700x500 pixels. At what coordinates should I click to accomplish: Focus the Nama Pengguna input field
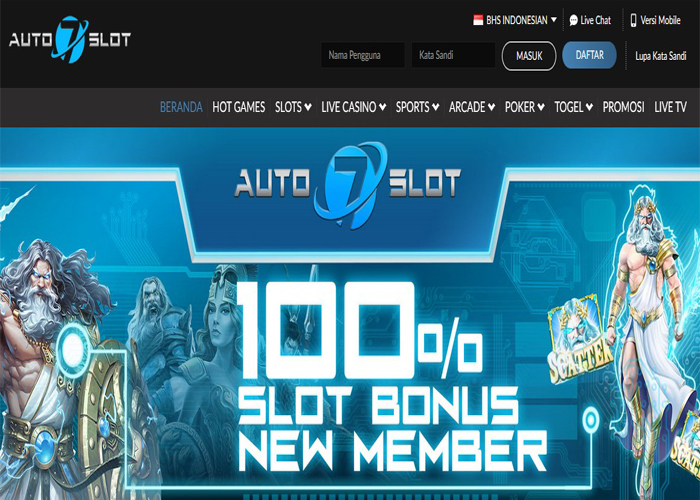click(x=362, y=55)
